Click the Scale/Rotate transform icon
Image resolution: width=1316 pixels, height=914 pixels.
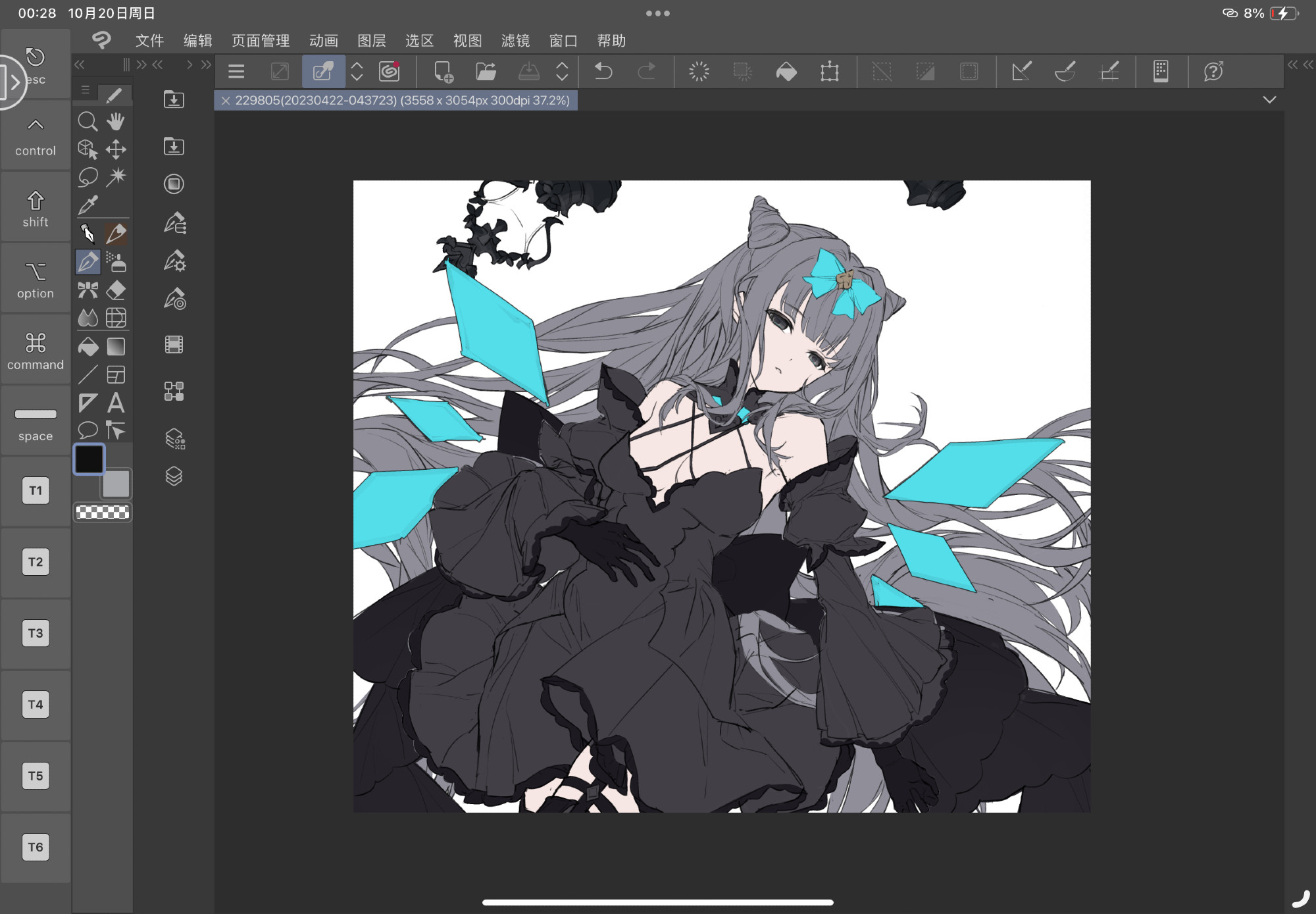coord(830,71)
